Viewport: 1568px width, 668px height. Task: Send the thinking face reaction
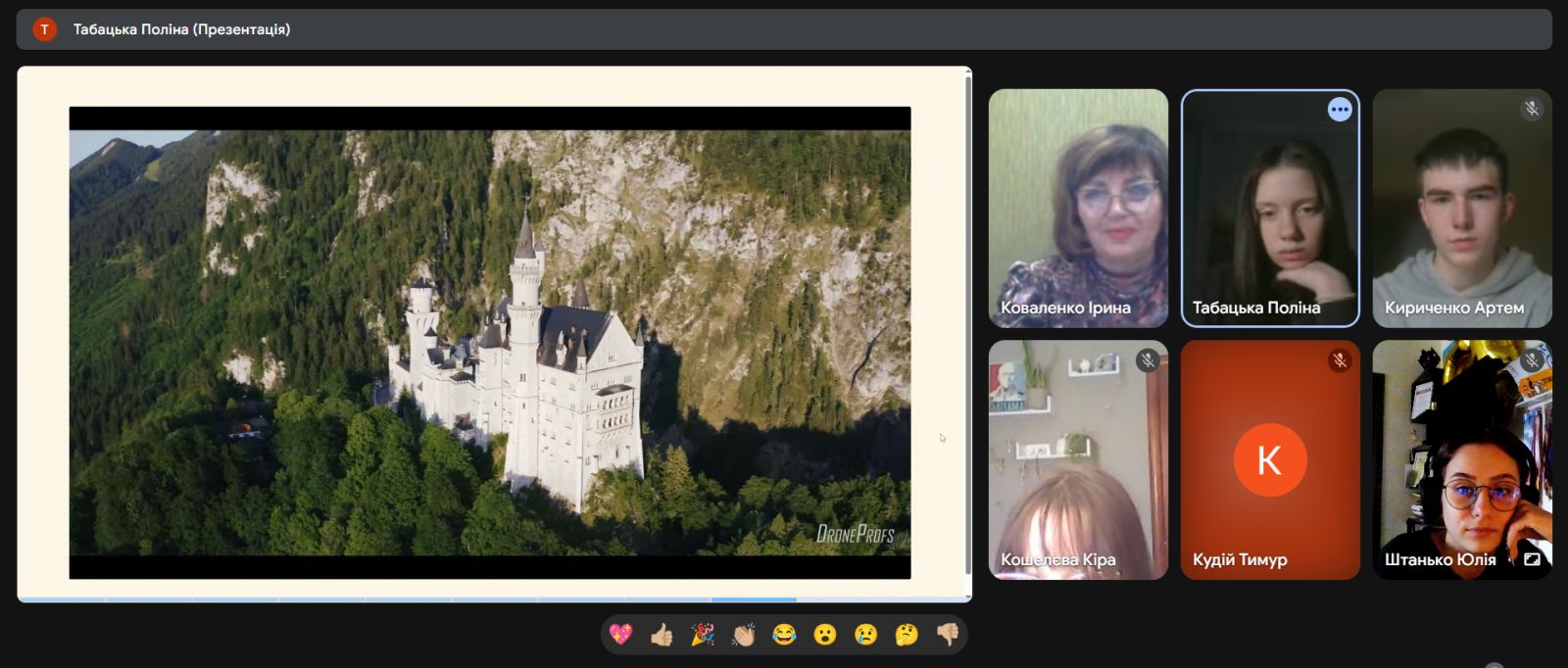[x=906, y=635]
